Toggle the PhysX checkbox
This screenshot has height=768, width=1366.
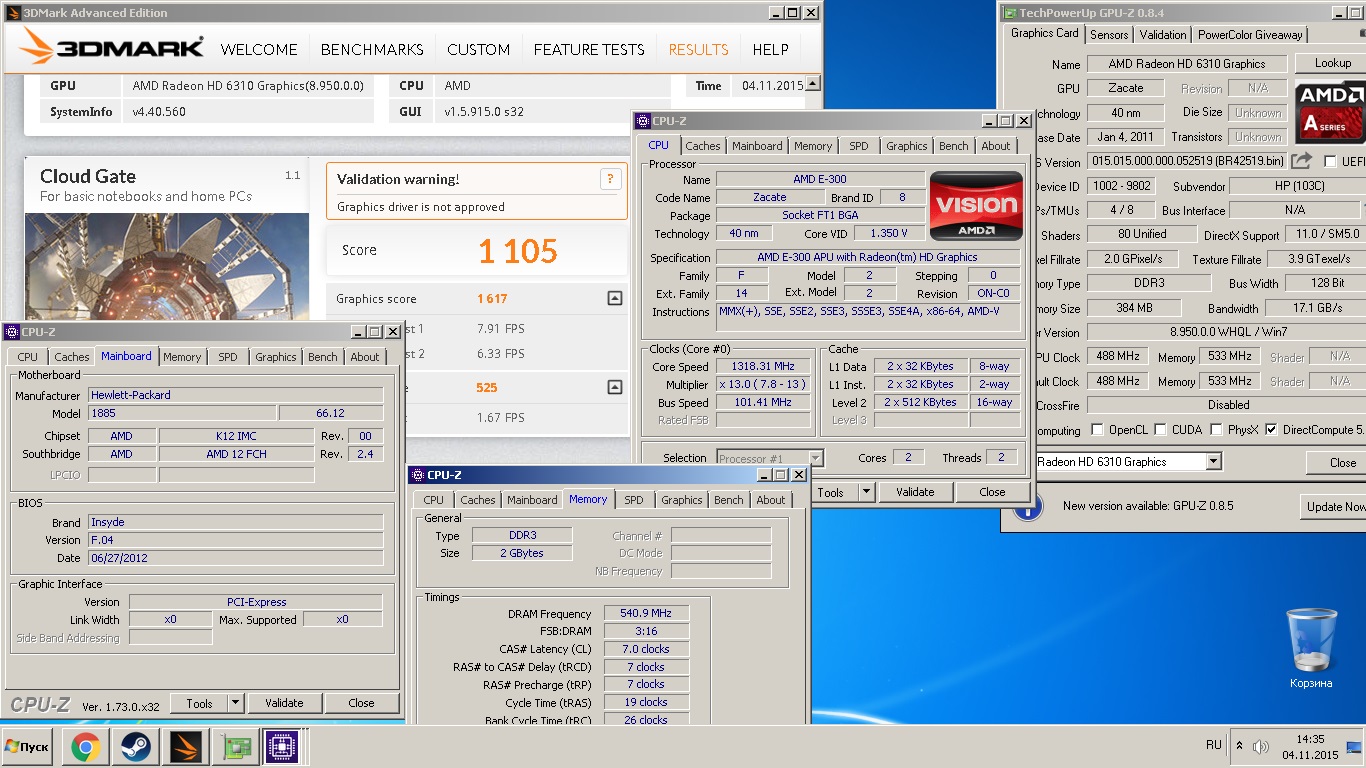(1217, 430)
